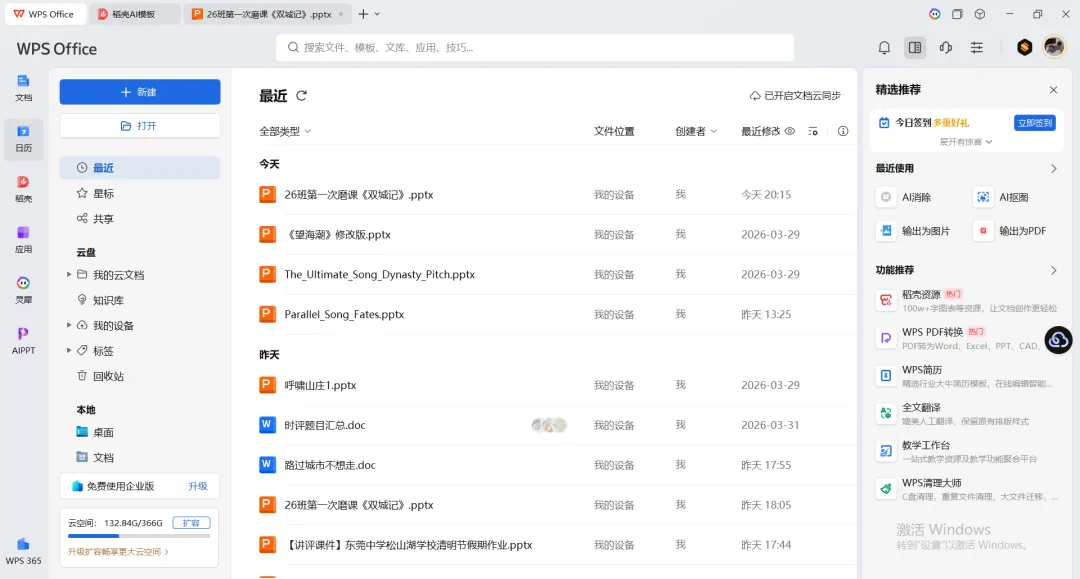The image size is (1080, 579).
Task: Open 全文翻译 feature
Action: click(967, 414)
